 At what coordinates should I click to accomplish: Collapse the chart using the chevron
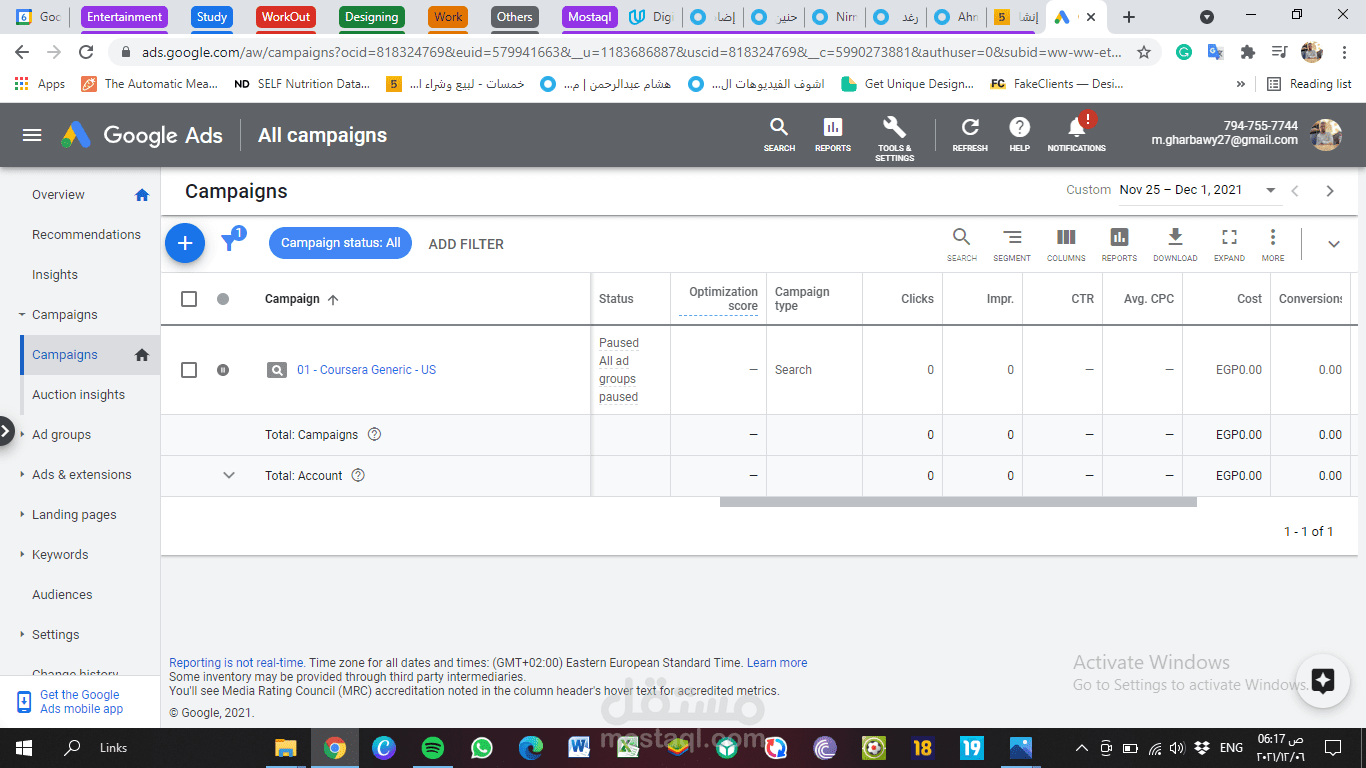tap(1333, 244)
